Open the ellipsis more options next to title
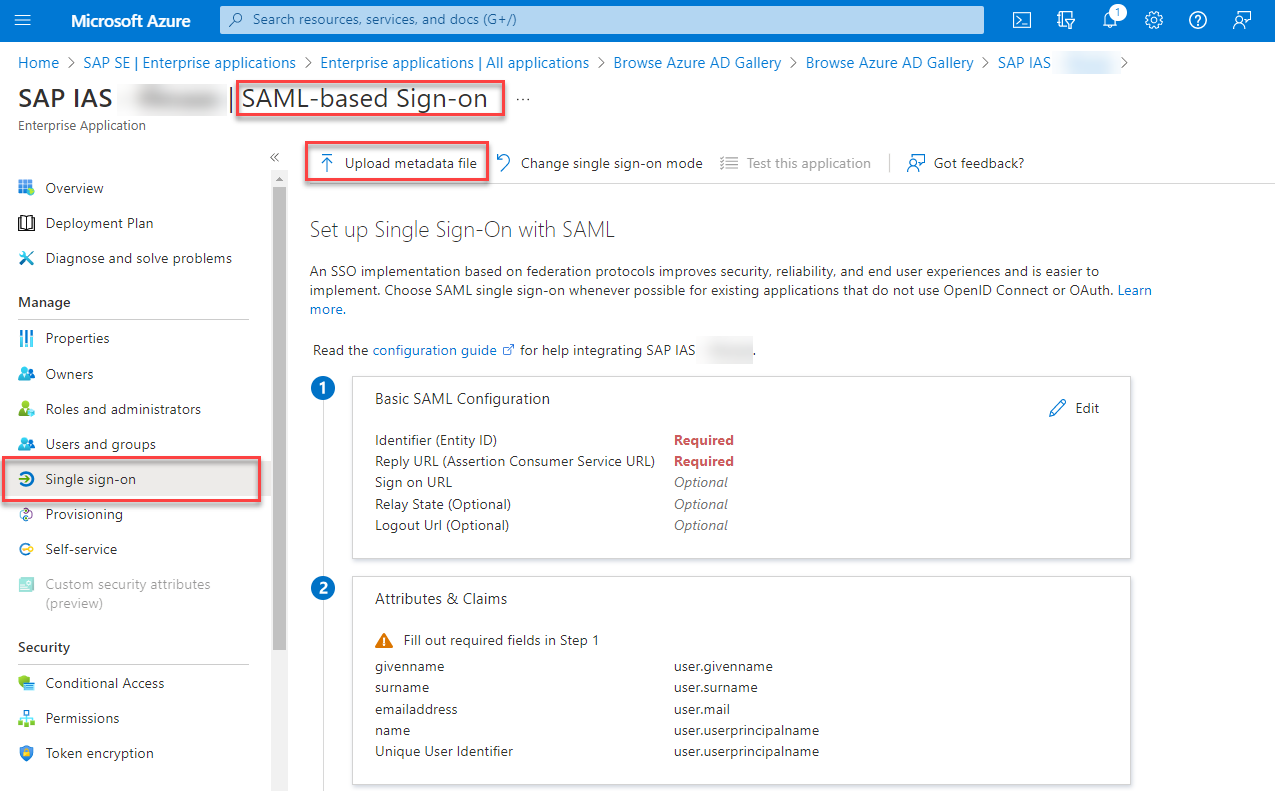 coord(523,99)
